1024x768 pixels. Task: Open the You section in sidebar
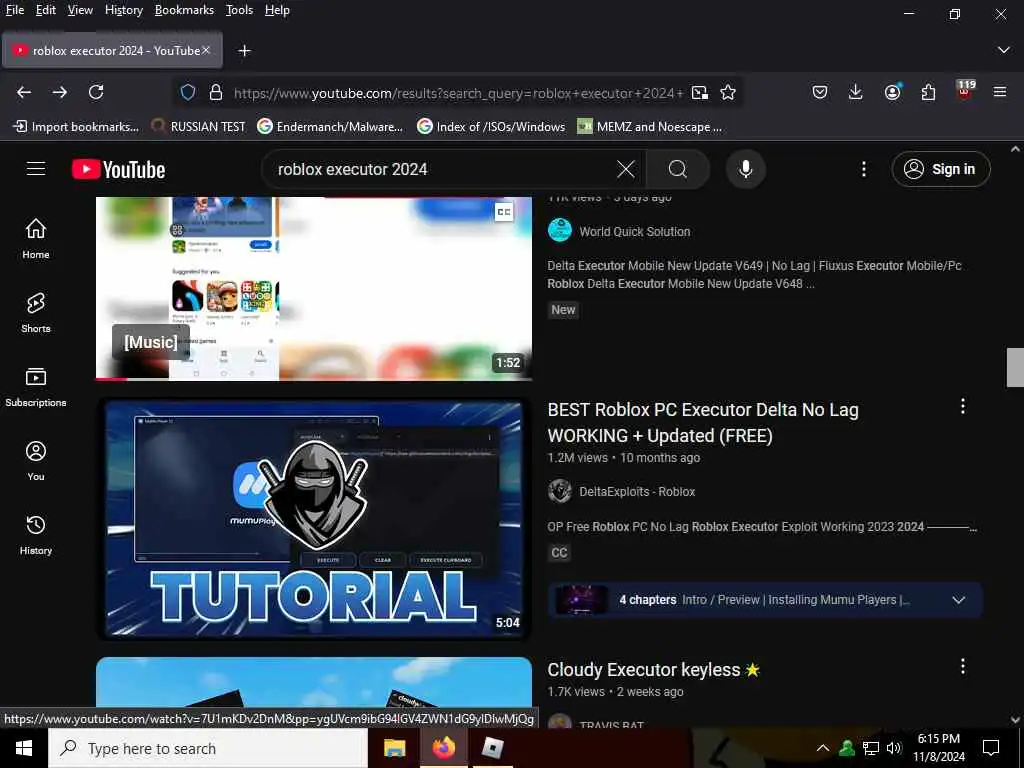click(x=36, y=460)
